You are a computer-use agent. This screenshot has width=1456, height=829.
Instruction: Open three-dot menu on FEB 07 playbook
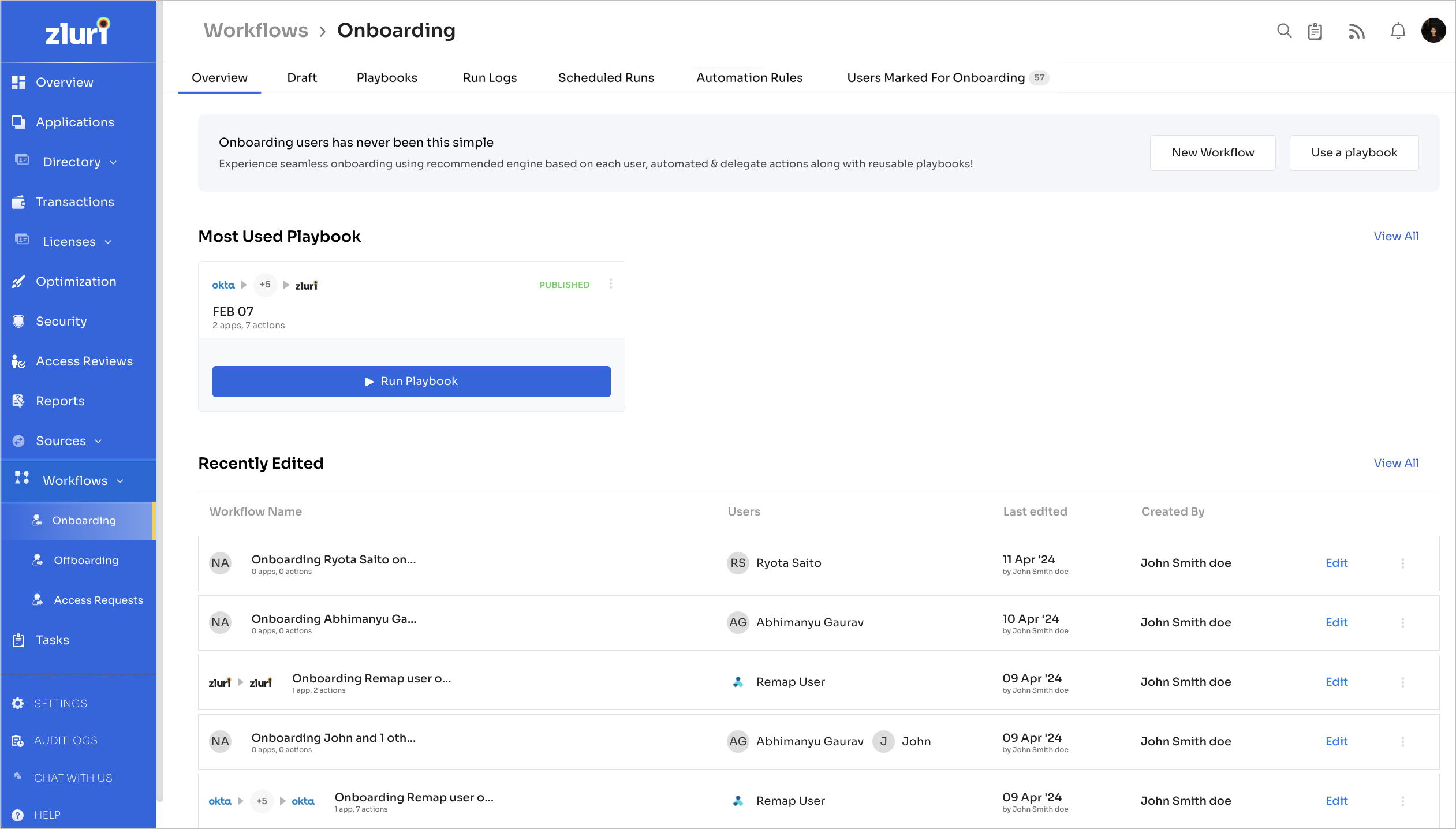[611, 284]
